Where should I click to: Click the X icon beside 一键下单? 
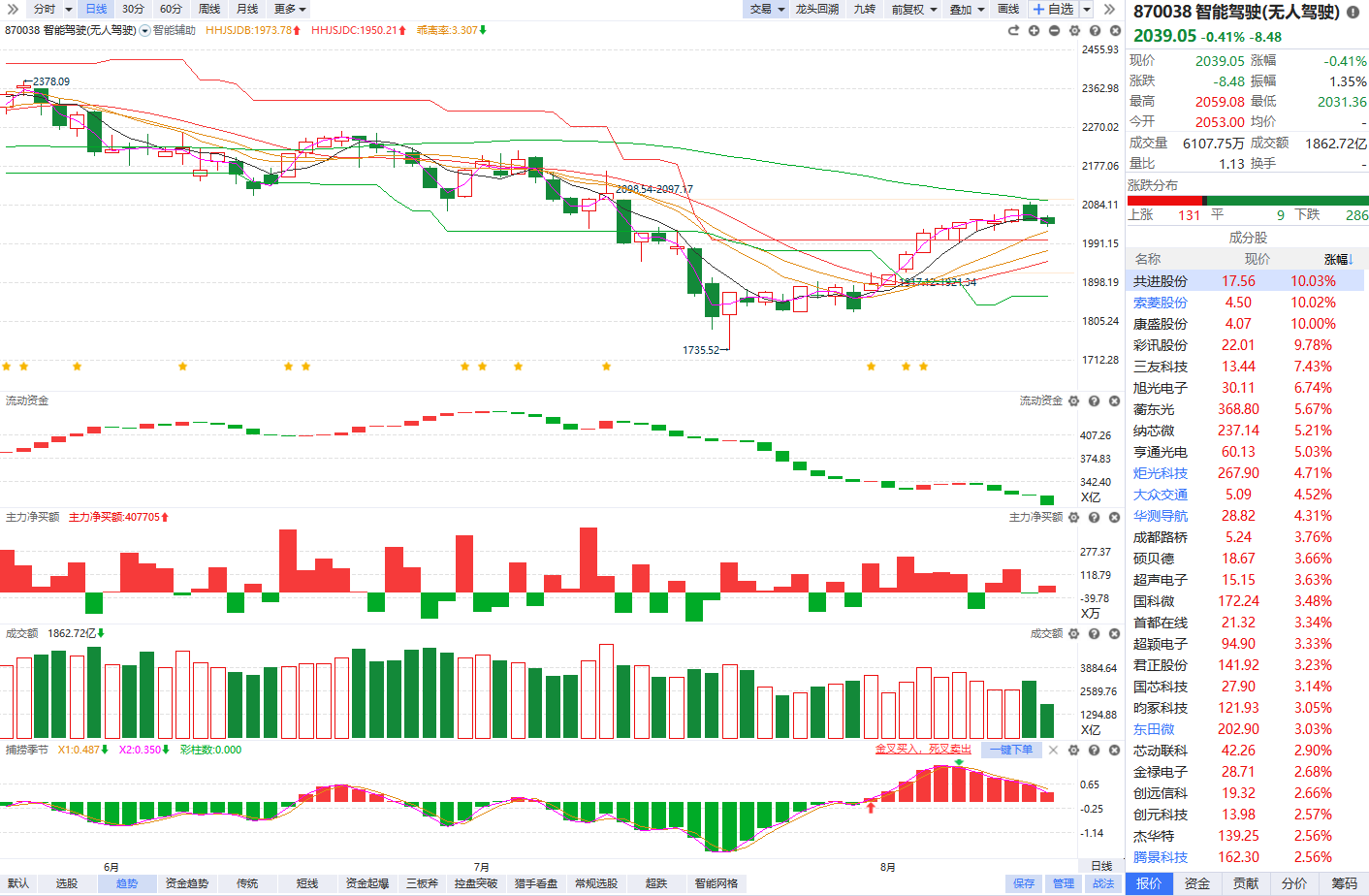coord(1054,750)
